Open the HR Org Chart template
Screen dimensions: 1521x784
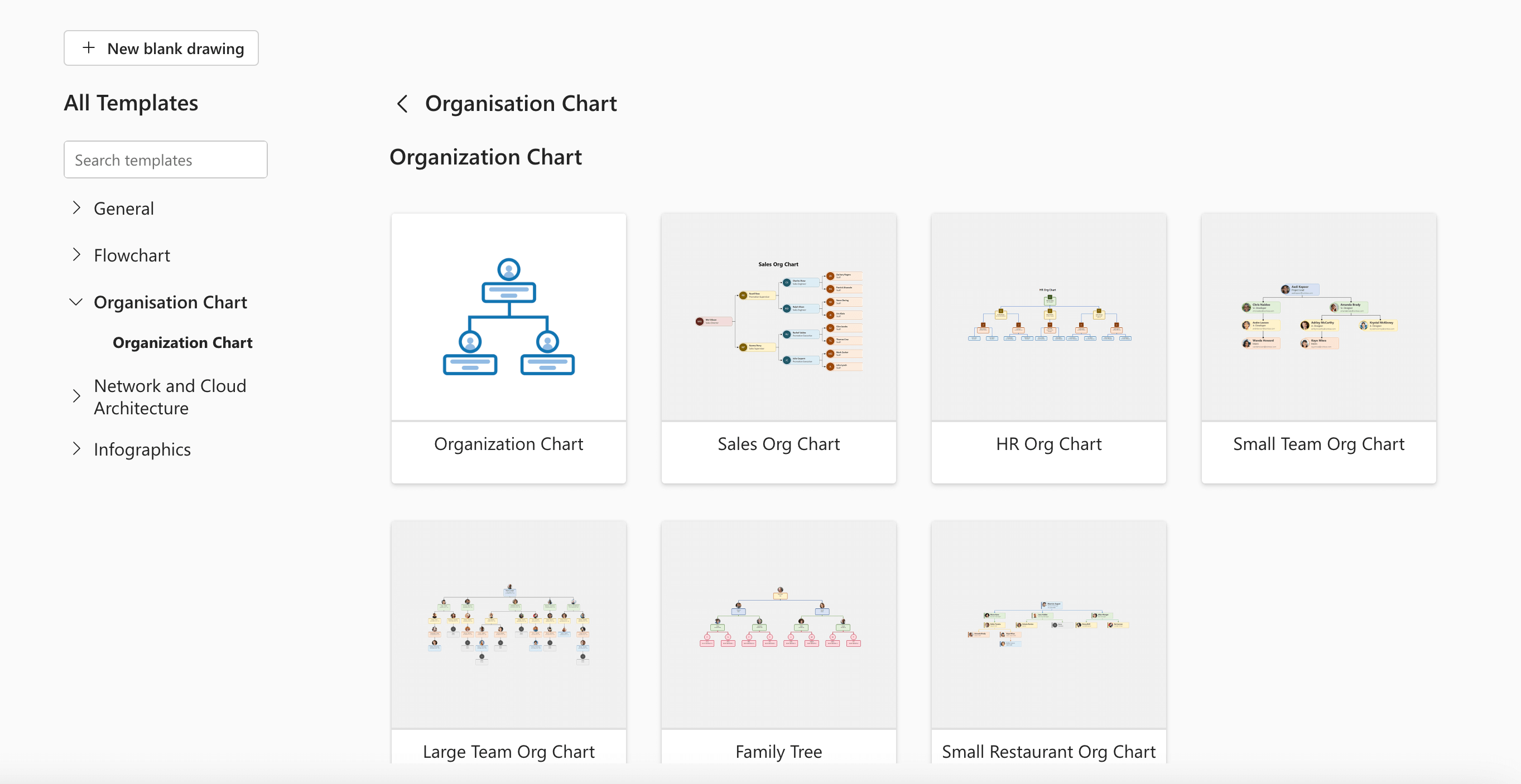tap(1048, 348)
